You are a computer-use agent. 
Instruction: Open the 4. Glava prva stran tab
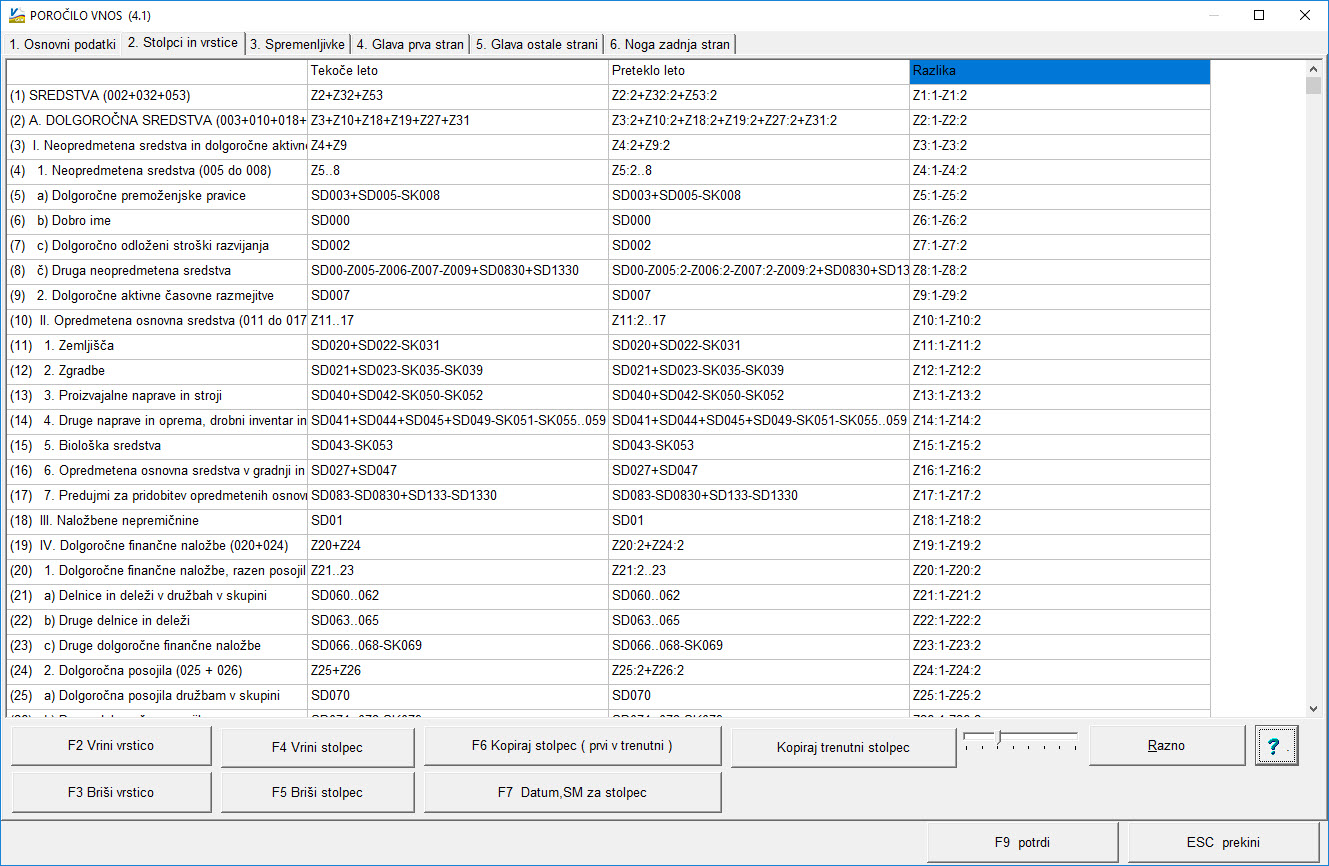[410, 44]
